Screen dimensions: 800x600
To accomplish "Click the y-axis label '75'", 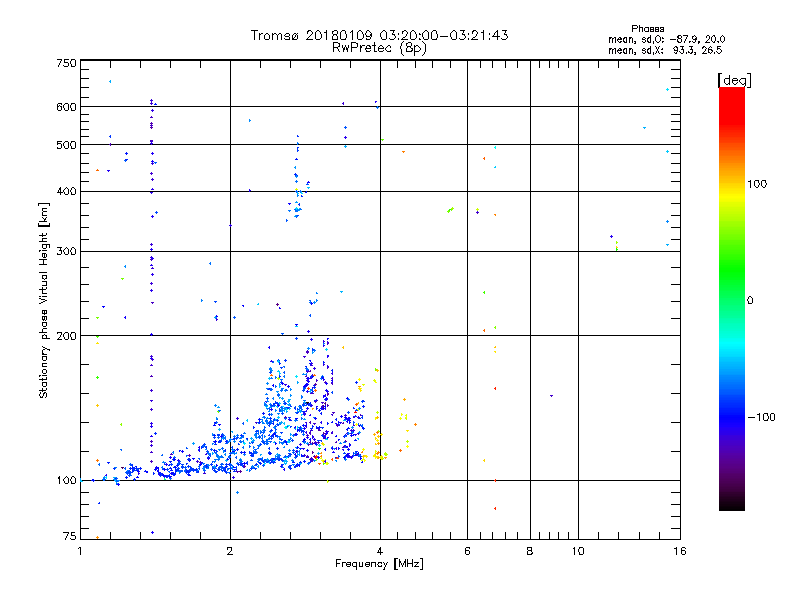I will (70, 536).
